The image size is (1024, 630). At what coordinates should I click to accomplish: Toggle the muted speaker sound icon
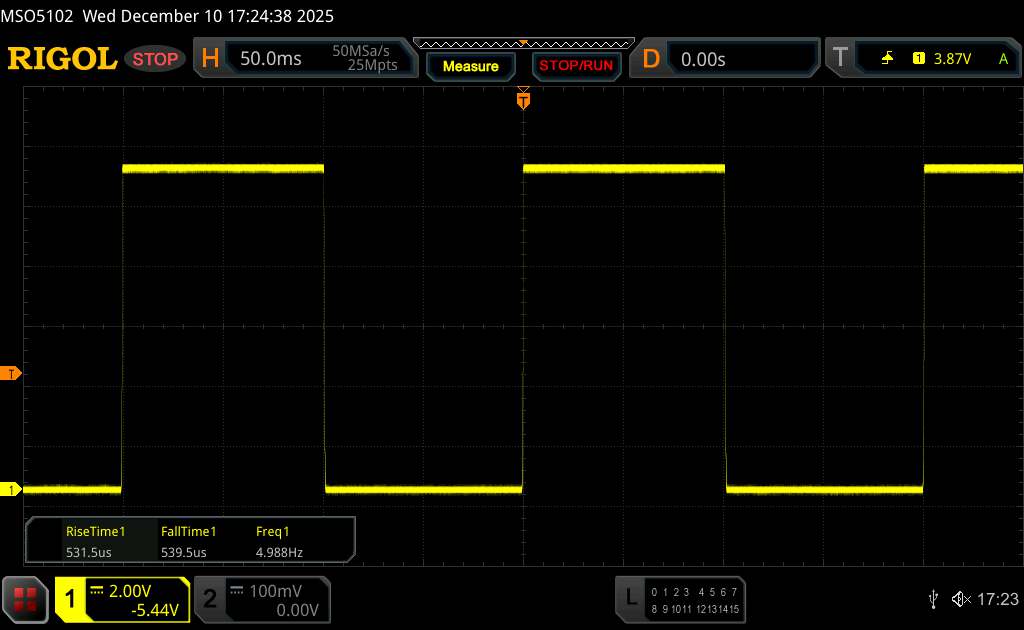[x=960, y=599]
